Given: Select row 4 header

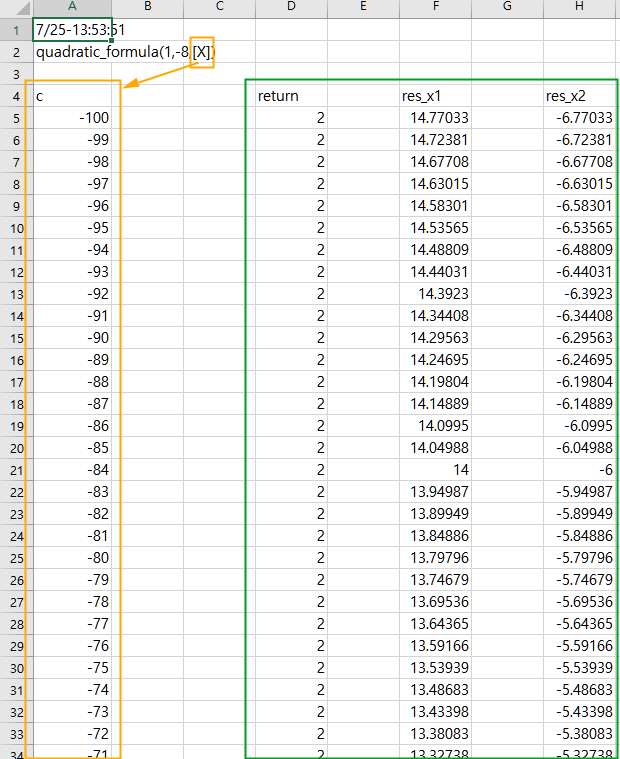Looking at the screenshot, I should click(15, 96).
